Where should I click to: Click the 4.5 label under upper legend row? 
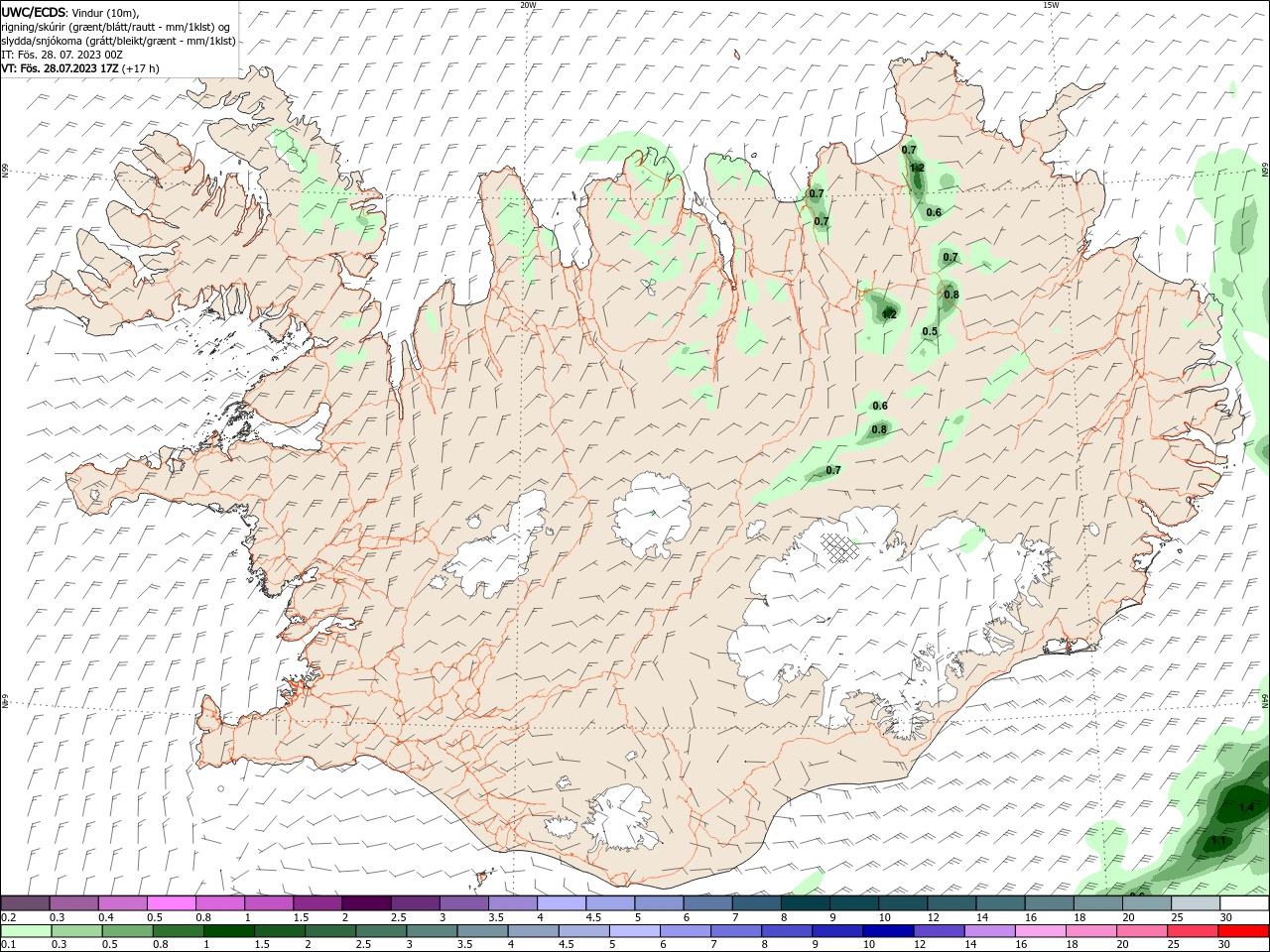tap(593, 917)
